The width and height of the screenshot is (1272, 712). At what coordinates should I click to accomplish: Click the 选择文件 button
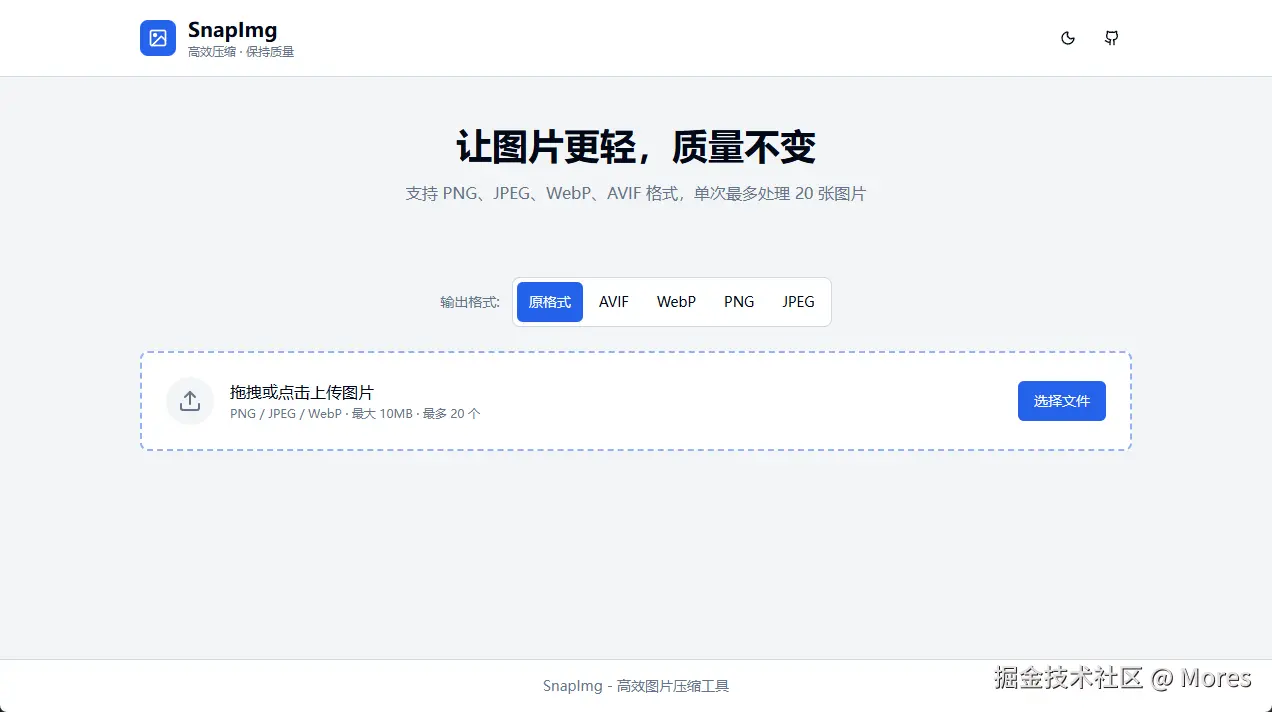coord(1061,400)
